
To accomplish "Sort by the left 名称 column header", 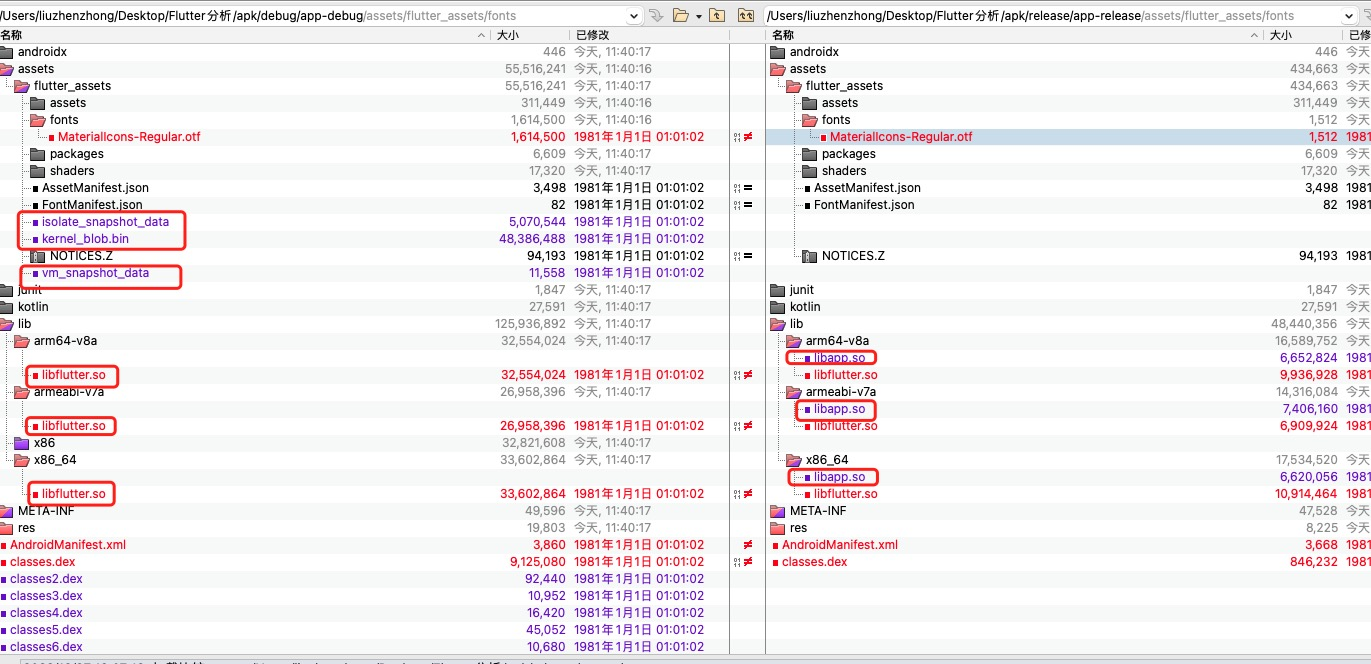I will [x=245, y=35].
